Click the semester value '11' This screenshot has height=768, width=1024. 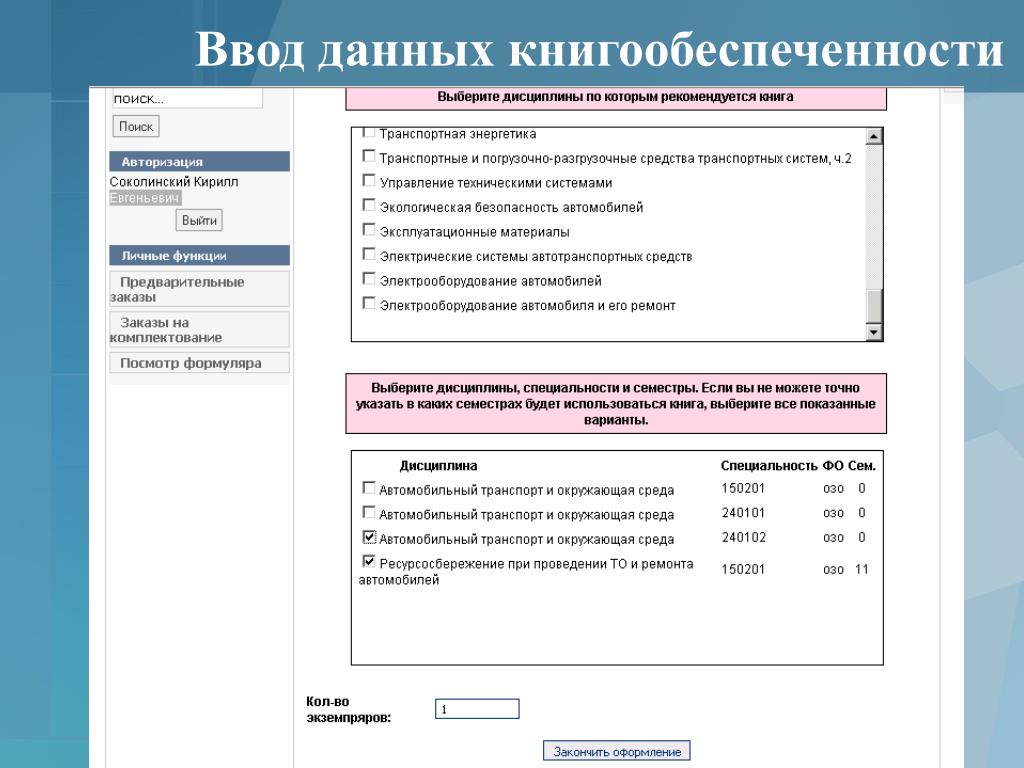(861, 569)
